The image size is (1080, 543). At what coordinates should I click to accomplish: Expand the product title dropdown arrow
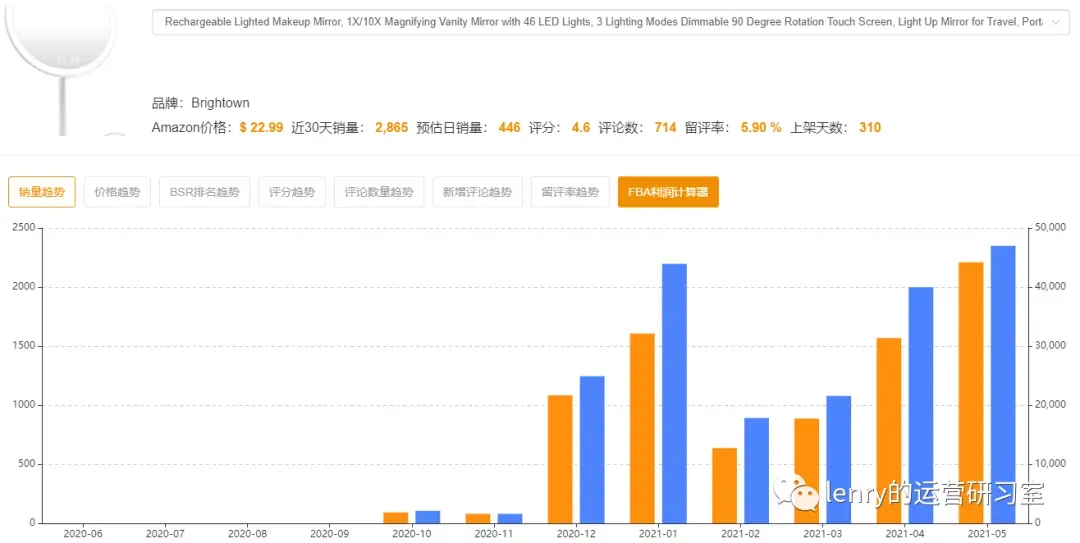tap(1056, 22)
